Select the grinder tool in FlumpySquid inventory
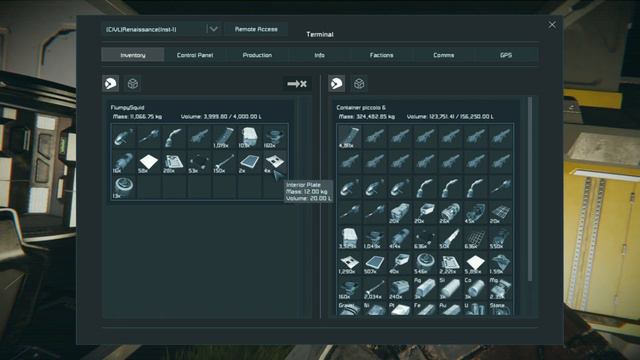 (x=124, y=137)
